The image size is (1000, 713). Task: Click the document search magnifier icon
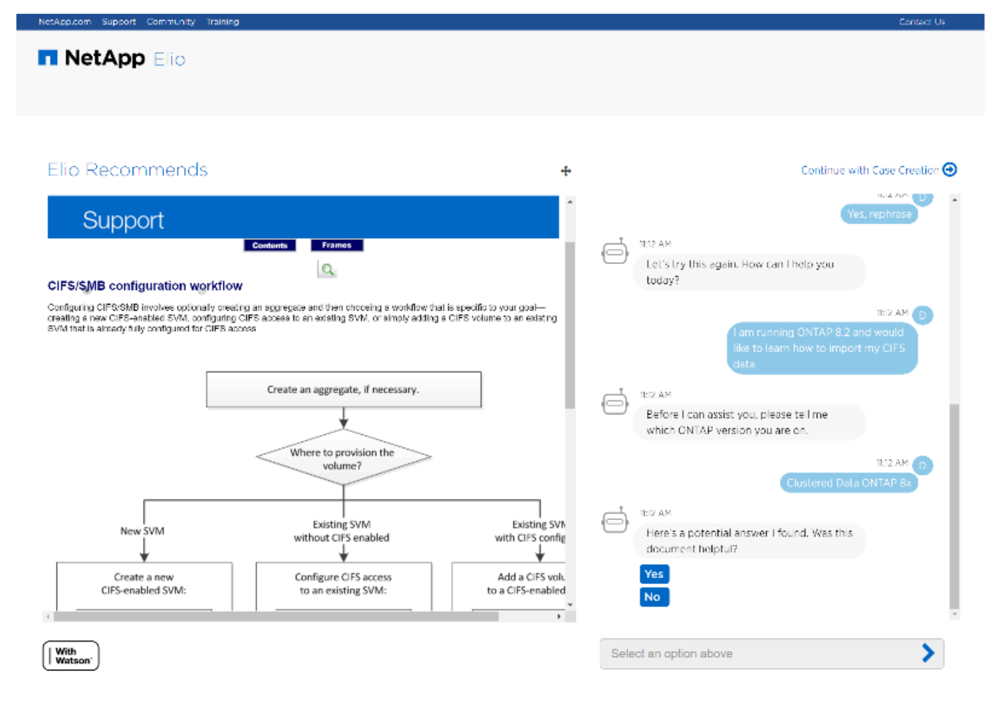click(327, 270)
